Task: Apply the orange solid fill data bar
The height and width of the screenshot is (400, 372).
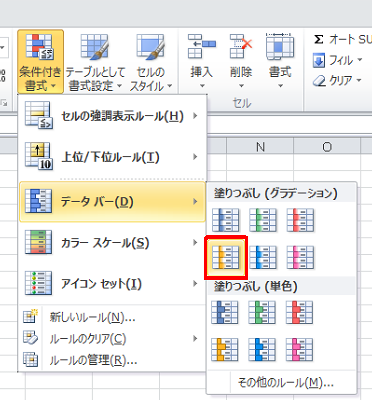Action: [x=225, y=350]
